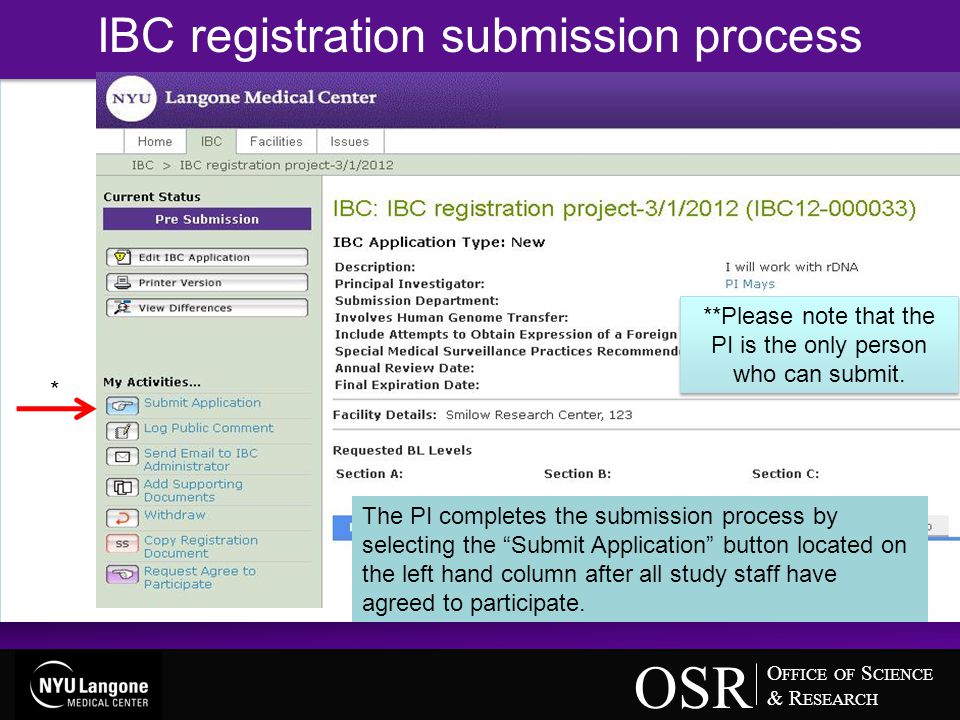960x720 pixels.
Task: Click the Submit Application hand icon
Action: coord(122,405)
